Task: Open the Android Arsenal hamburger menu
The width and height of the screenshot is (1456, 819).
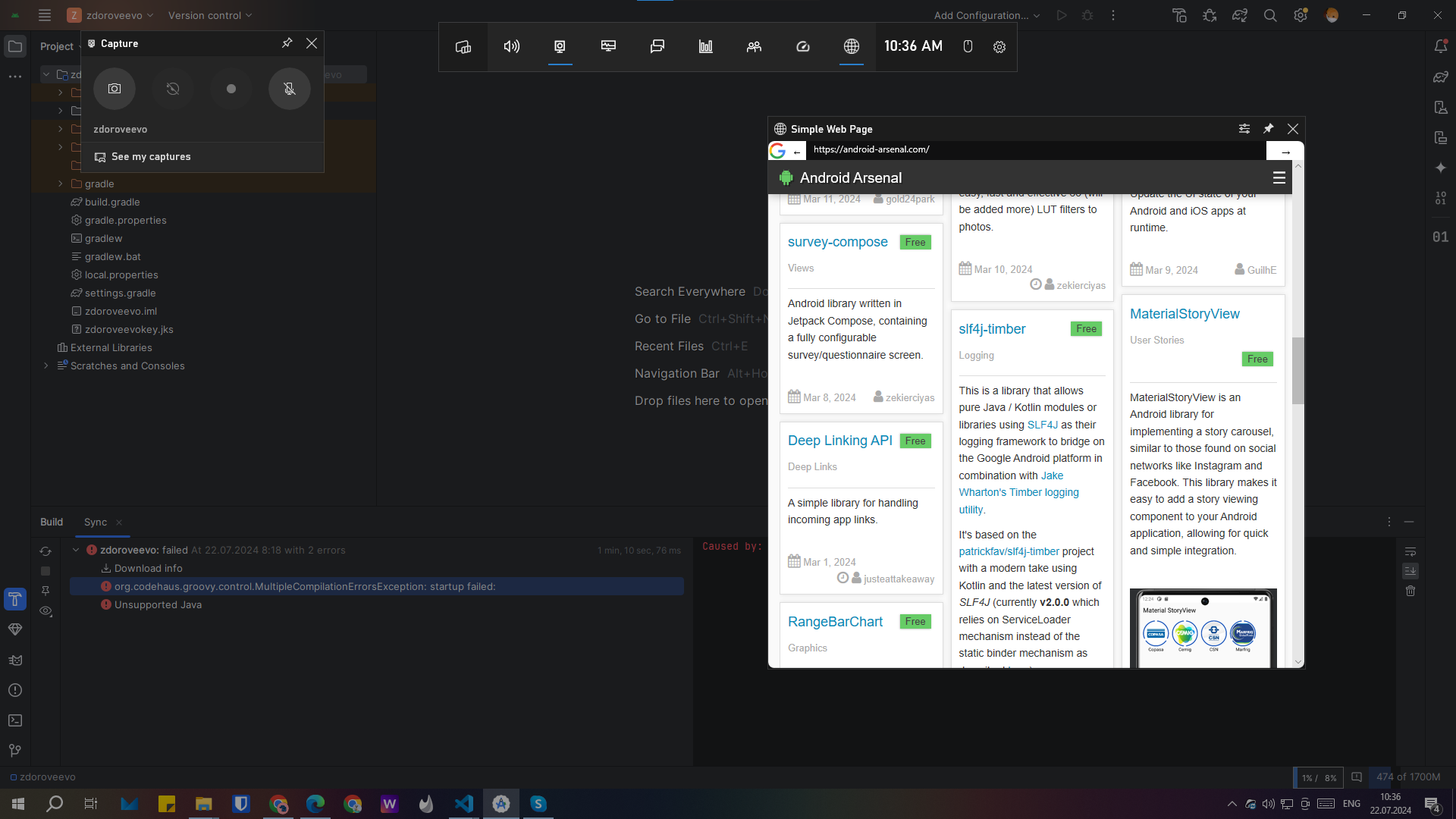Action: click(x=1279, y=177)
